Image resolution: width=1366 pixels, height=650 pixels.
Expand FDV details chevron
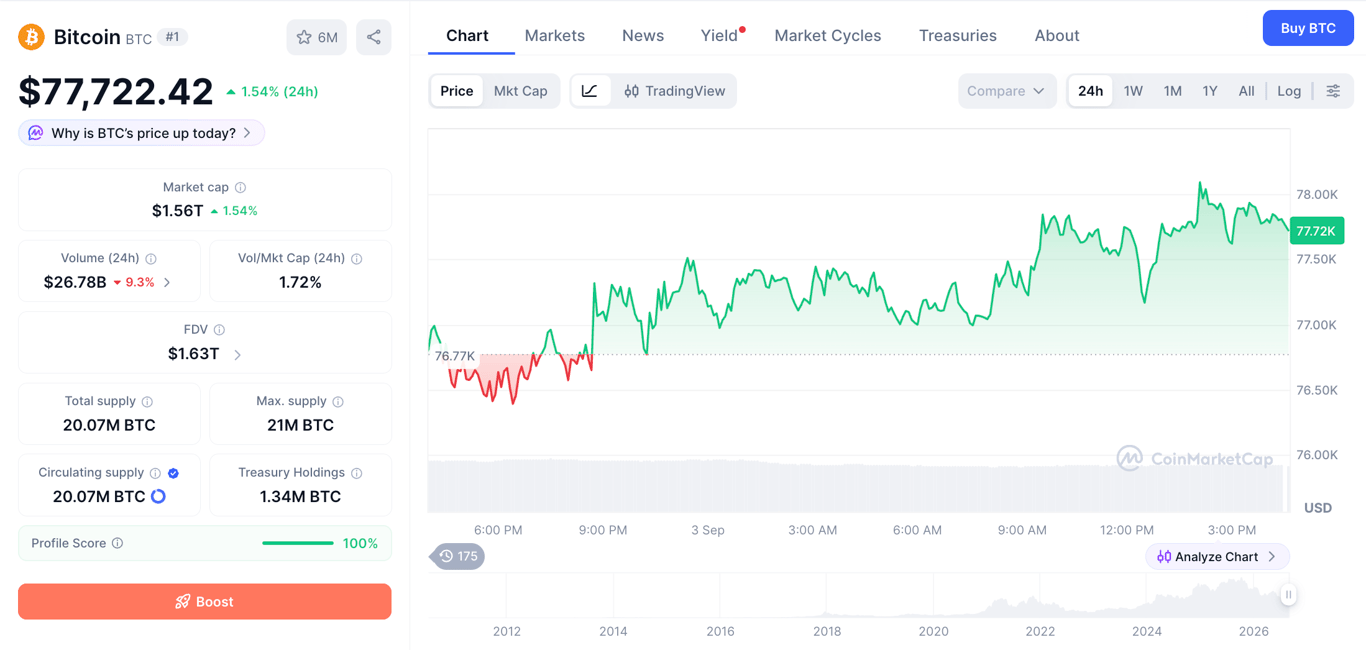237,354
